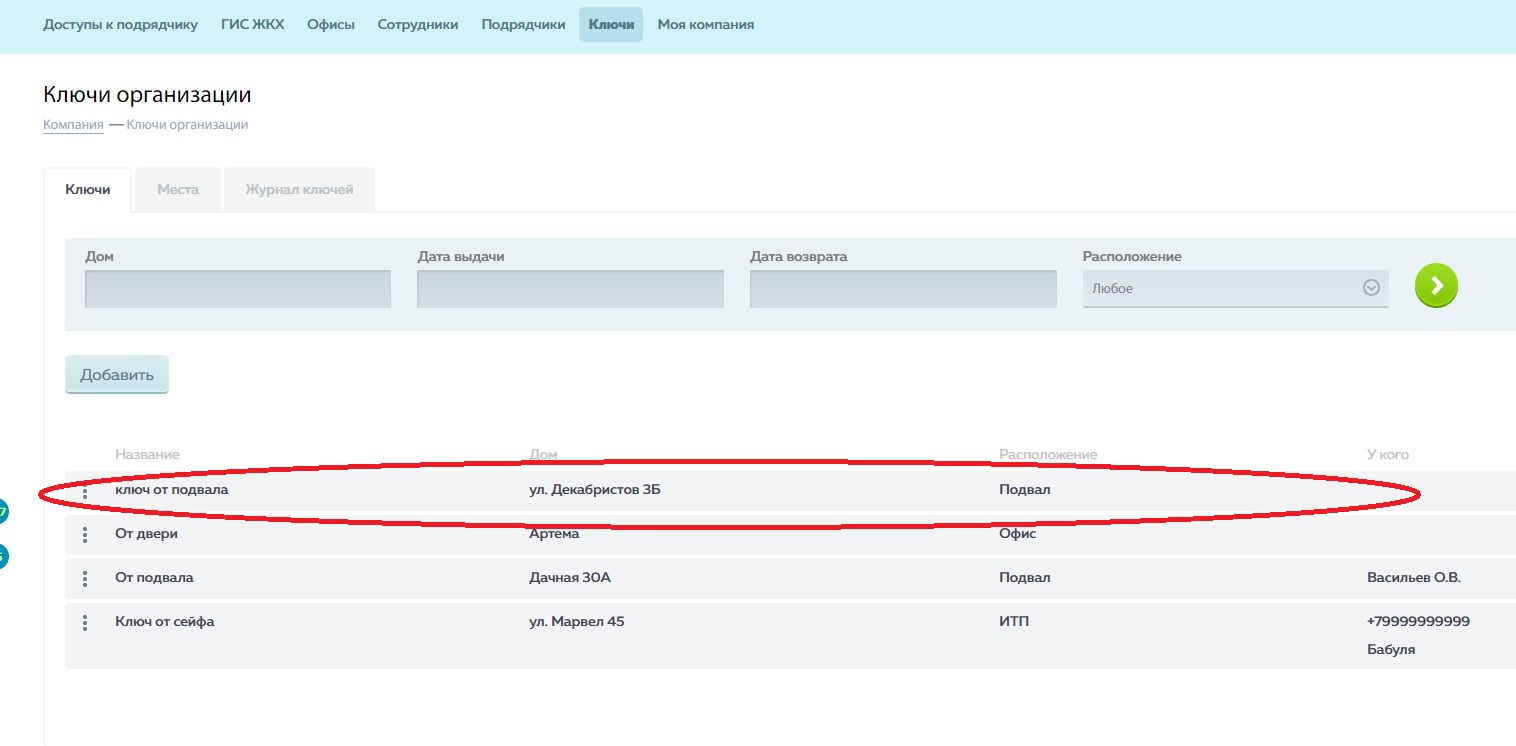Follow the Компания breadcrumb link
The height and width of the screenshot is (746, 1516).
(x=73, y=125)
